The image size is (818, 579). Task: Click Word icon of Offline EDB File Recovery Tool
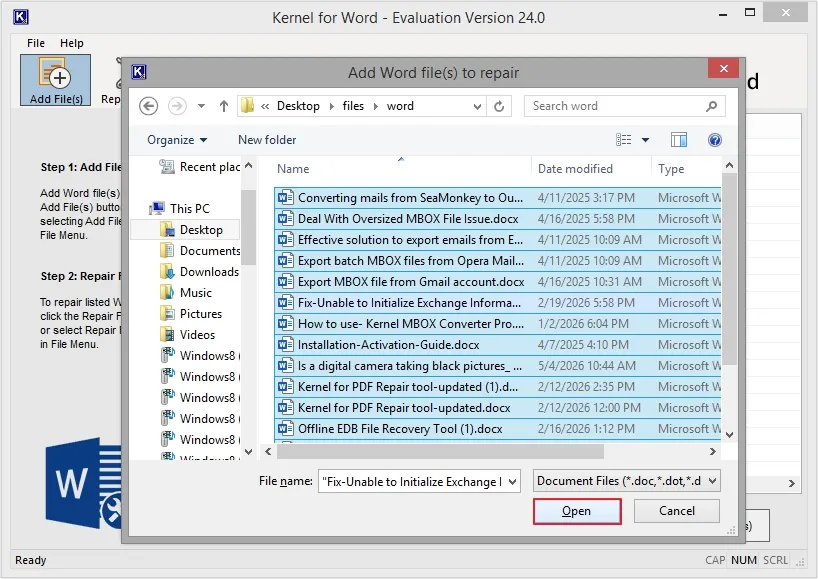pyautogui.click(x=285, y=429)
